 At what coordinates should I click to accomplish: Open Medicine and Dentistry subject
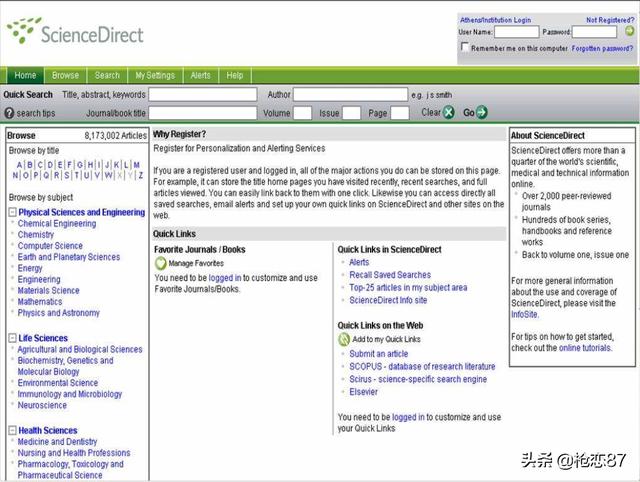pyautogui.click(x=57, y=442)
